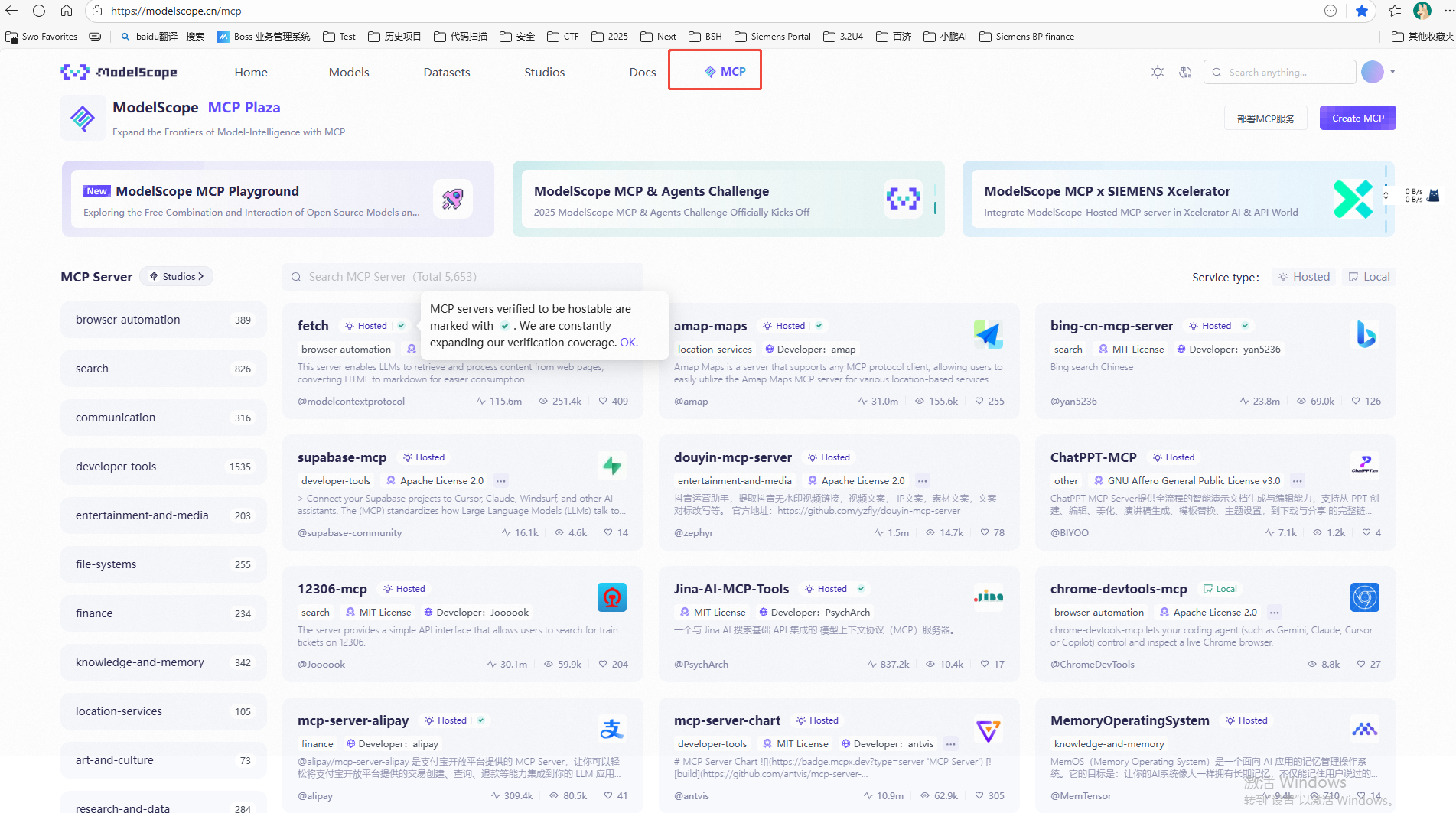Select browser-automation category
Screen dimensions: 1456x813
(164, 320)
